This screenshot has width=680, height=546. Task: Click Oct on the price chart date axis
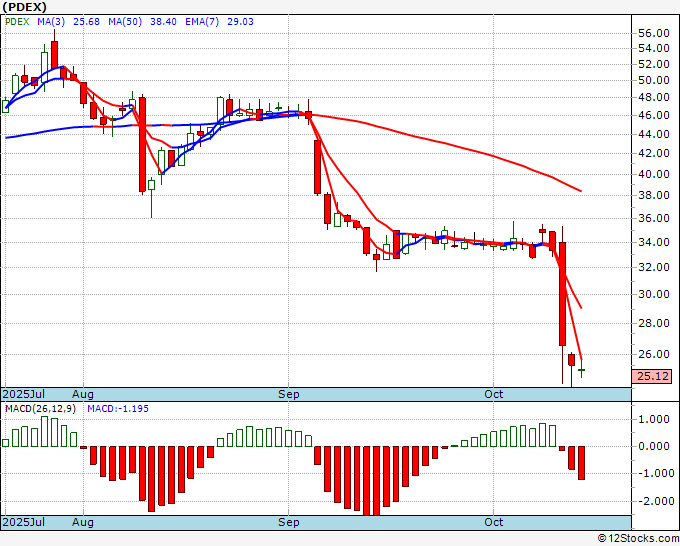[x=494, y=394]
